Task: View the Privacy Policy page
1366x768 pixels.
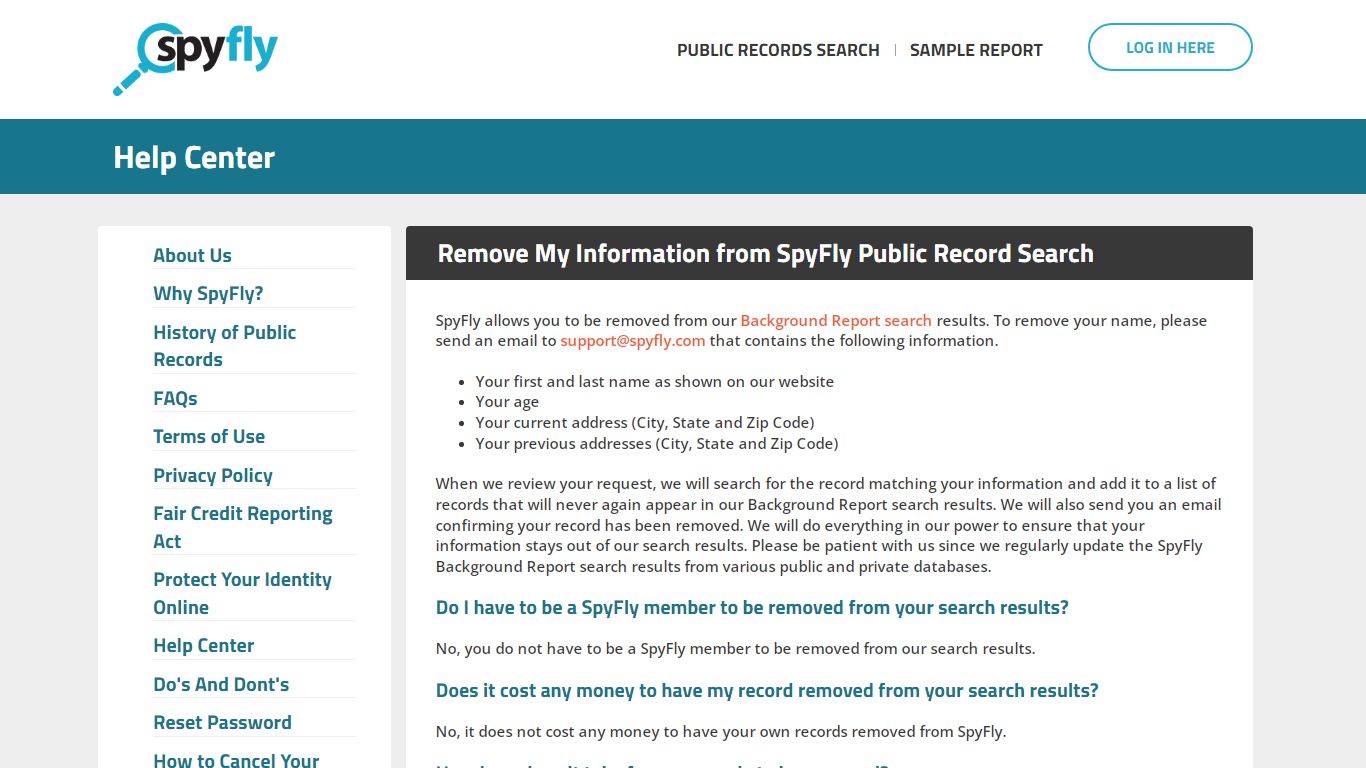Action: (213, 475)
